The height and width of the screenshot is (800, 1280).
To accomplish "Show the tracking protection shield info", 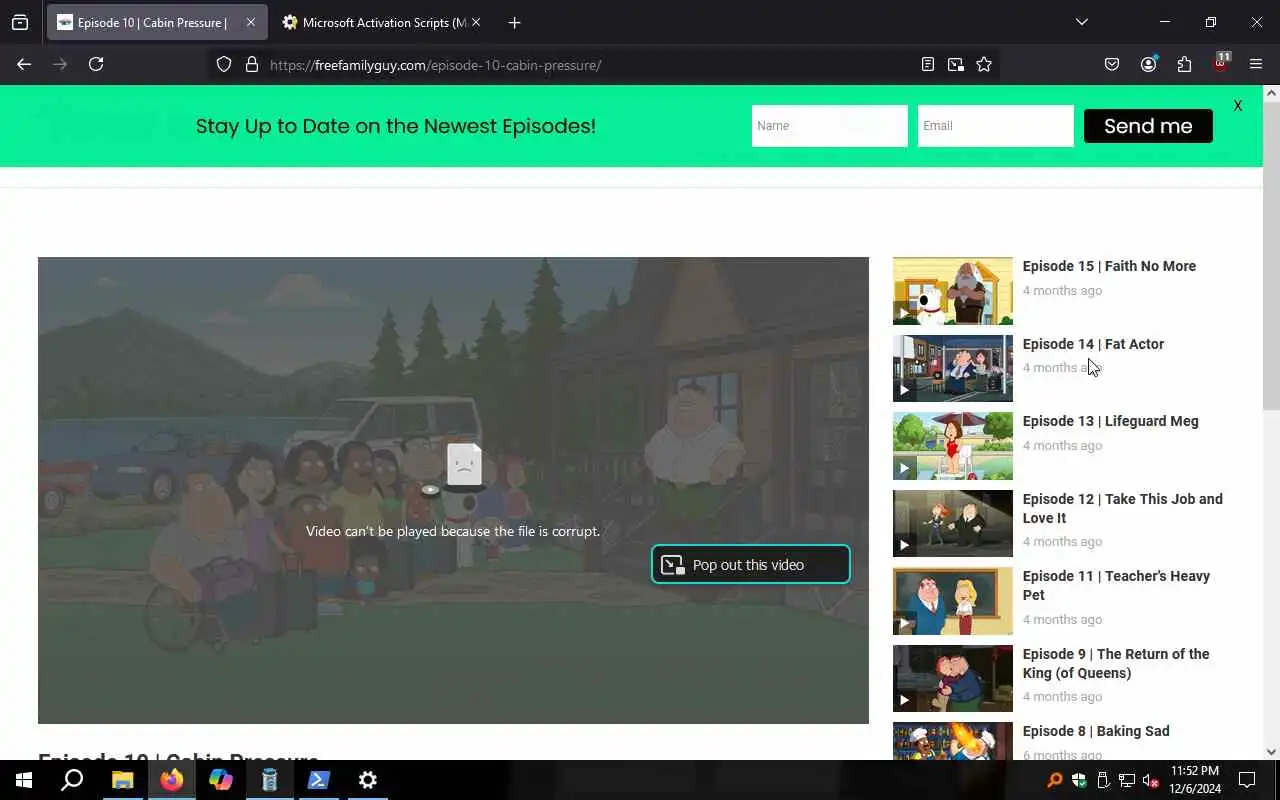I will [224, 64].
